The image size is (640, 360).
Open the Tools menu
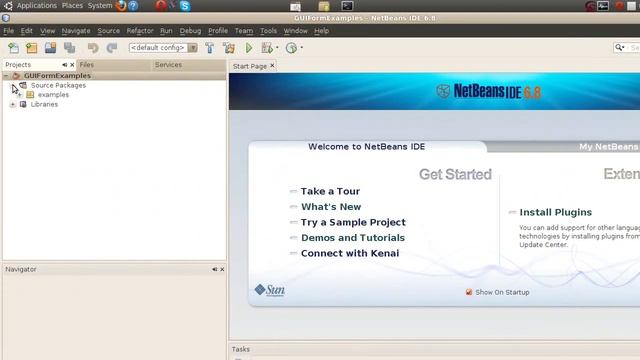click(268, 31)
